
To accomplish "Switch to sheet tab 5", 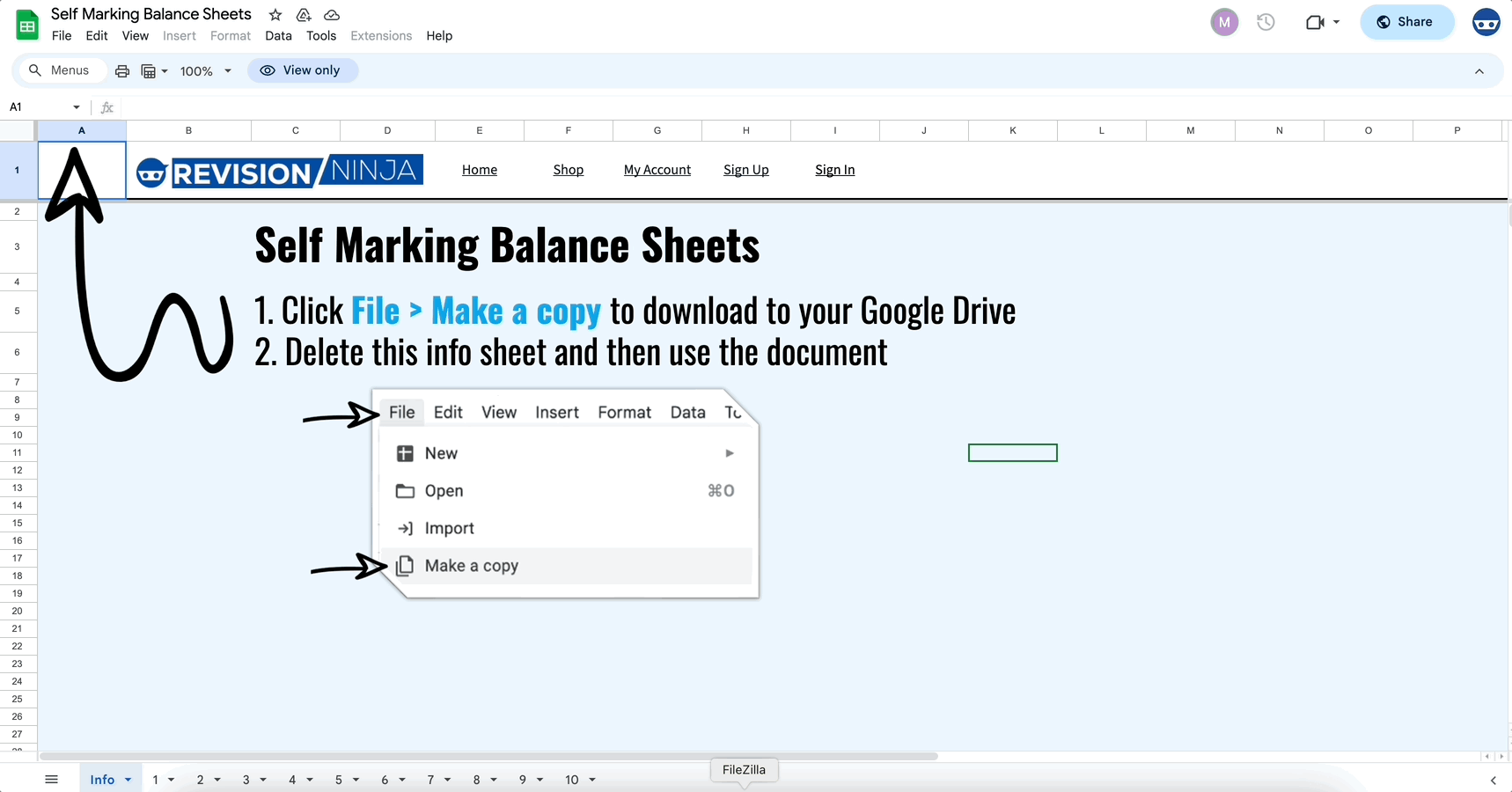I will pos(341,779).
